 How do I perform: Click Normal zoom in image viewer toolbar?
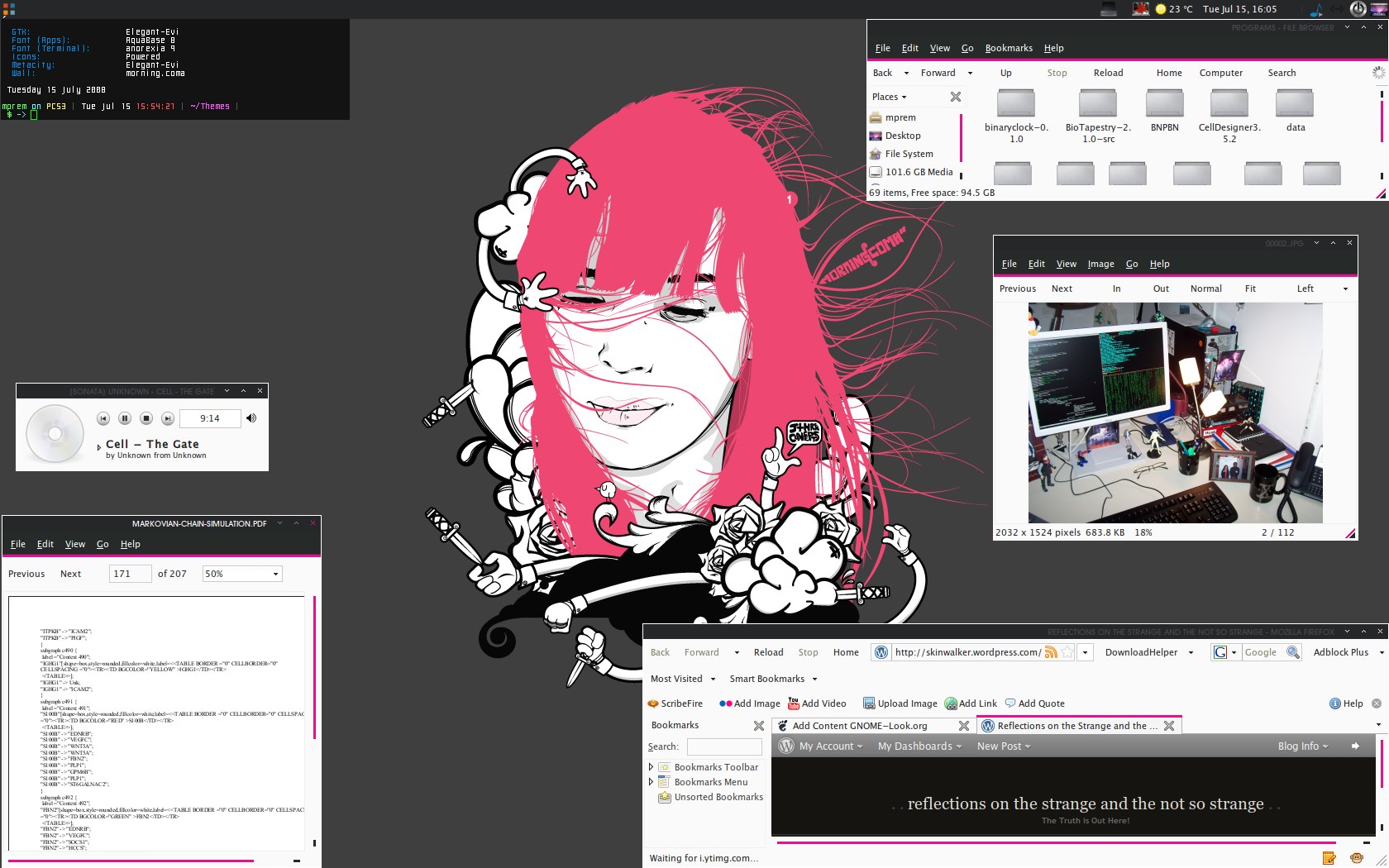(1205, 289)
